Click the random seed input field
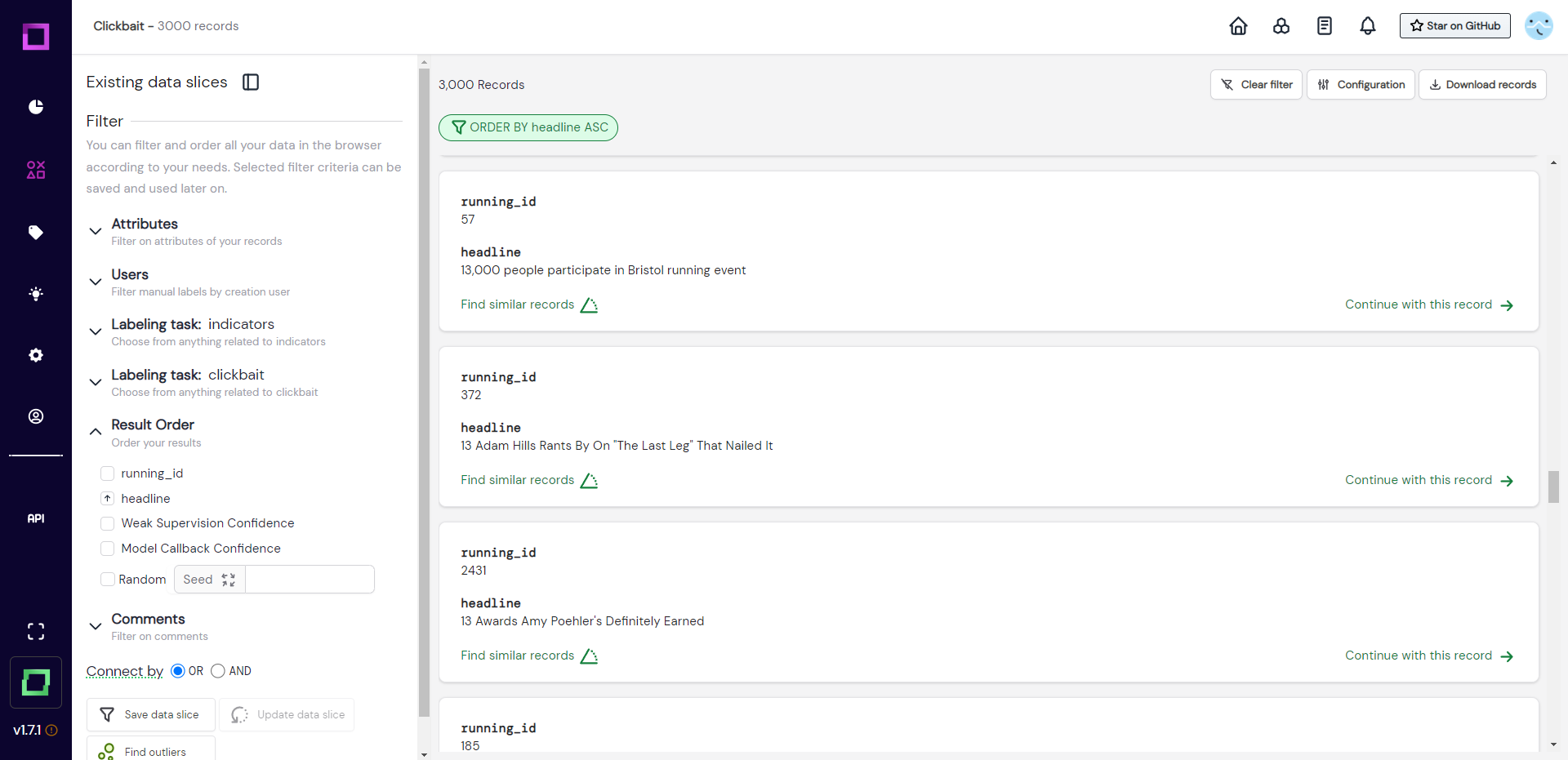 click(x=310, y=580)
